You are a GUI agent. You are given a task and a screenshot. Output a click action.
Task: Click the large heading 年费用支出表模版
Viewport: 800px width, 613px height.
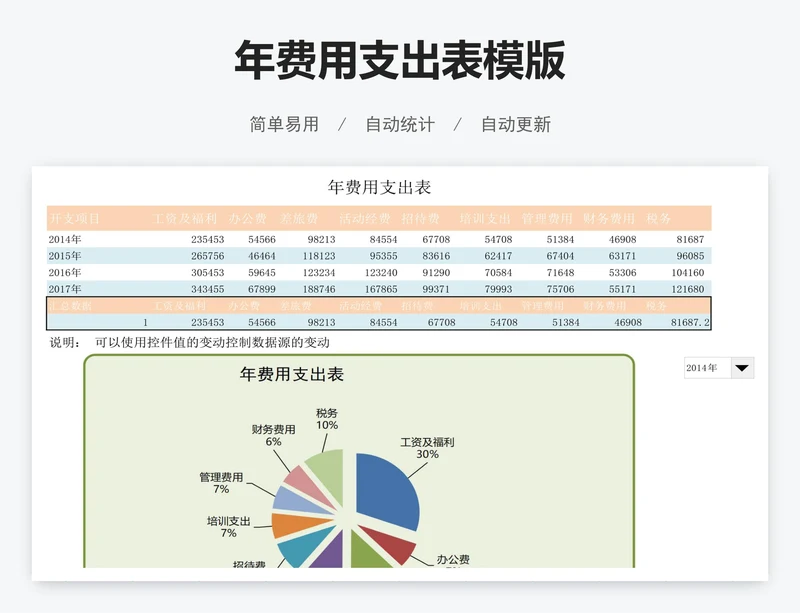pyautogui.click(x=400, y=60)
